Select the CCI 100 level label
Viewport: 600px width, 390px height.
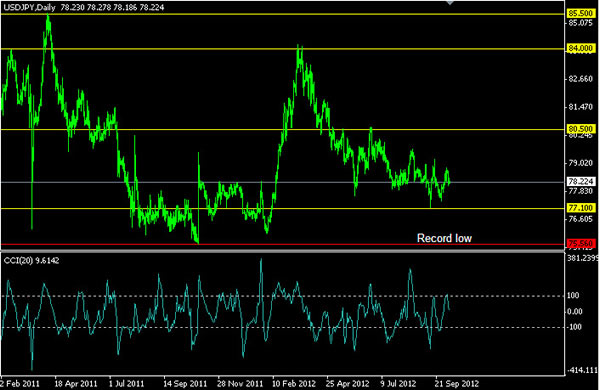[x=573, y=295]
